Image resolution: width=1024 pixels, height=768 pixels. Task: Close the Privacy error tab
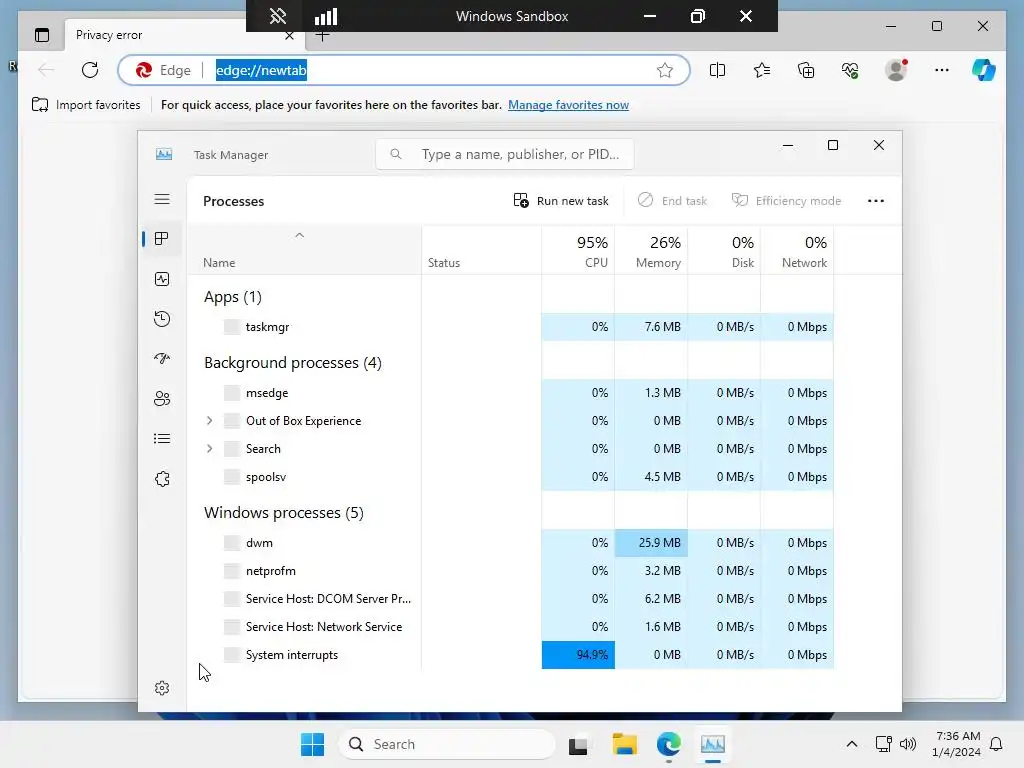[x=289, y=36]
